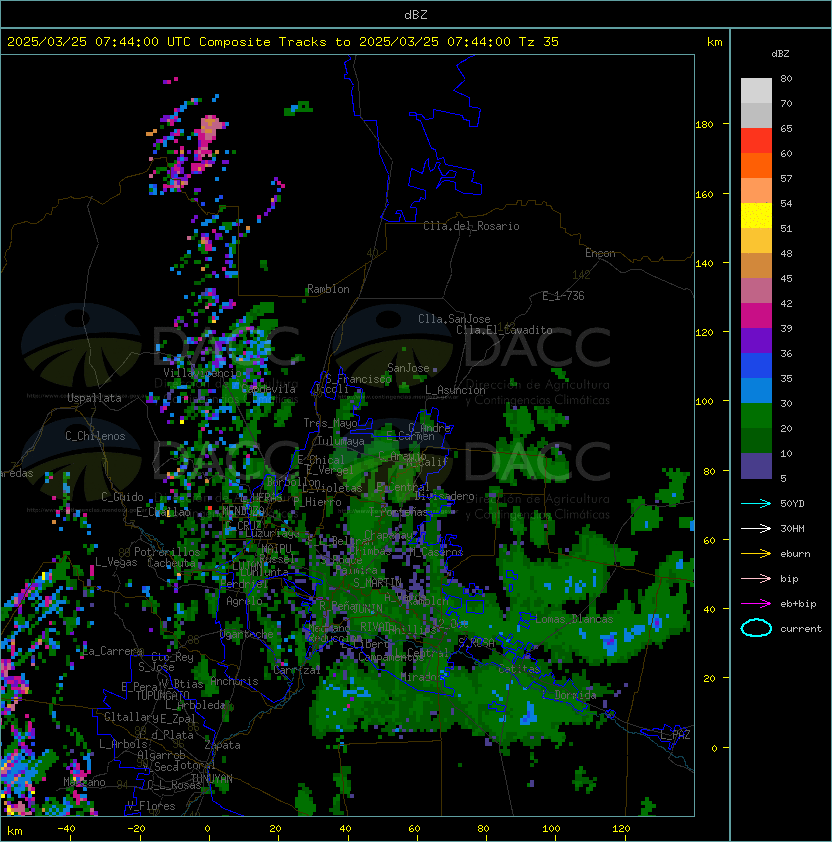Viewport: 832px width, 842px height.
Task: Click the 65 dBZ red legend swatch
Action: tap(756, 141)
